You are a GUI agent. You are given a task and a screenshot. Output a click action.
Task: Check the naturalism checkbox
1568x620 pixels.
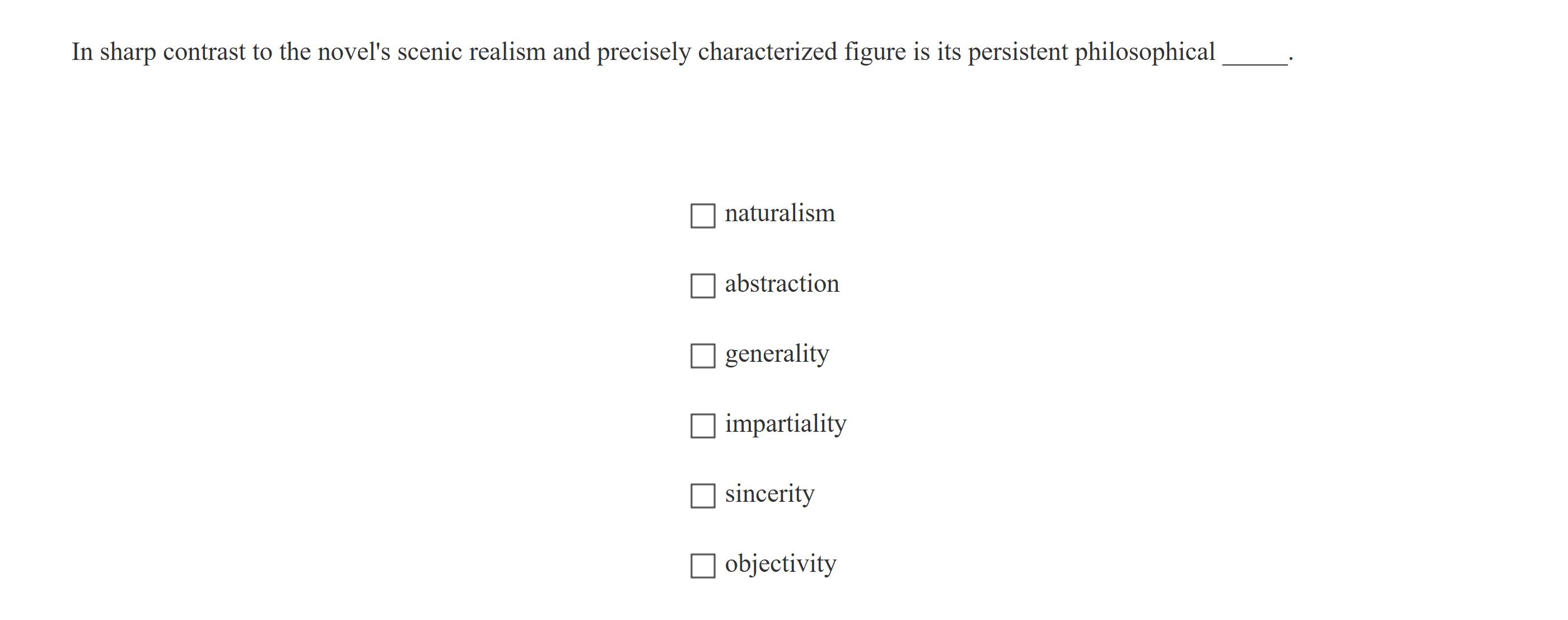coord(702,216)
